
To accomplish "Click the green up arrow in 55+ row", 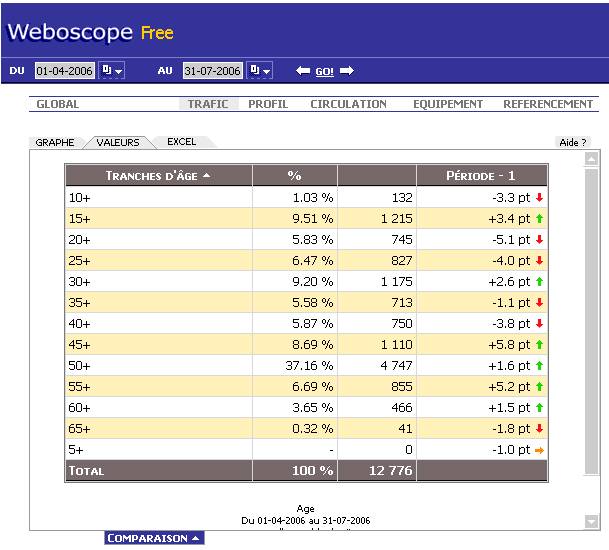I will pyautogui.click(x=539, y=386).
